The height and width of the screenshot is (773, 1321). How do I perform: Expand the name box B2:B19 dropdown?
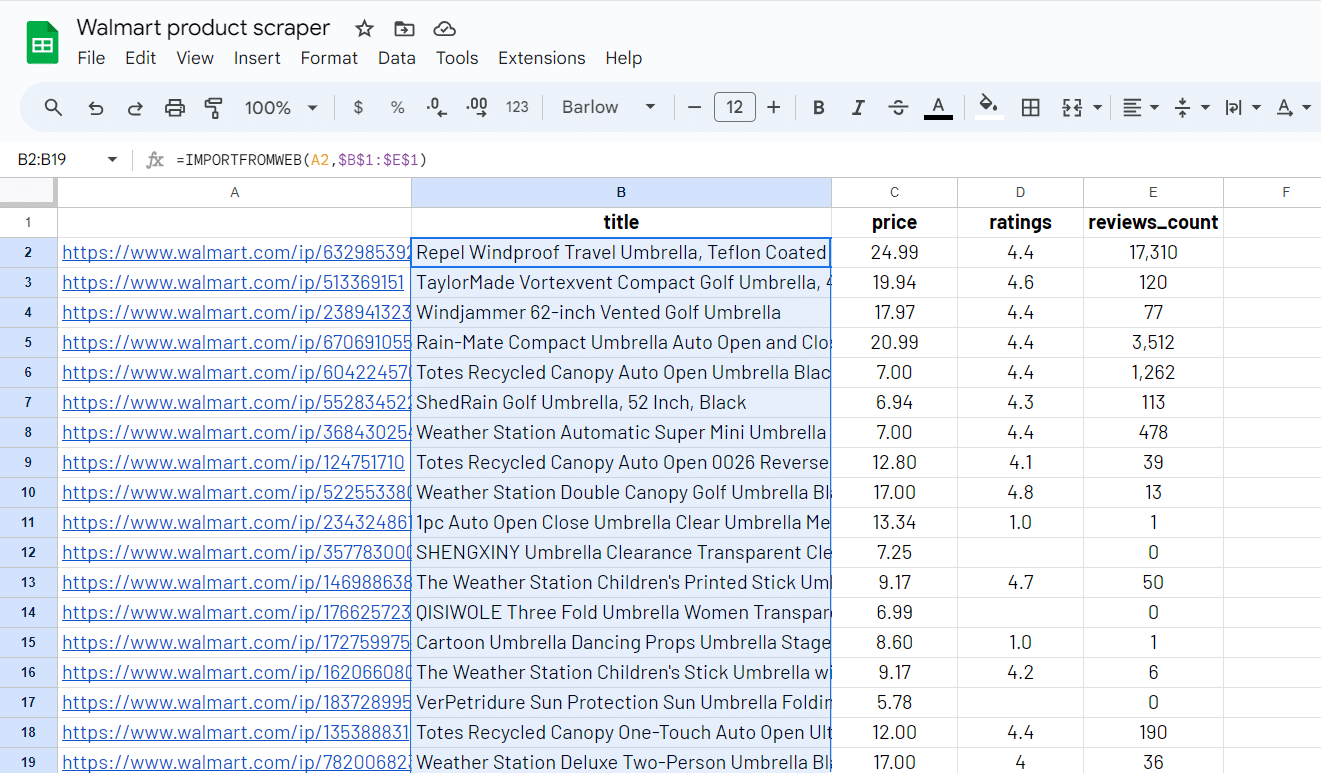(112, 160)
